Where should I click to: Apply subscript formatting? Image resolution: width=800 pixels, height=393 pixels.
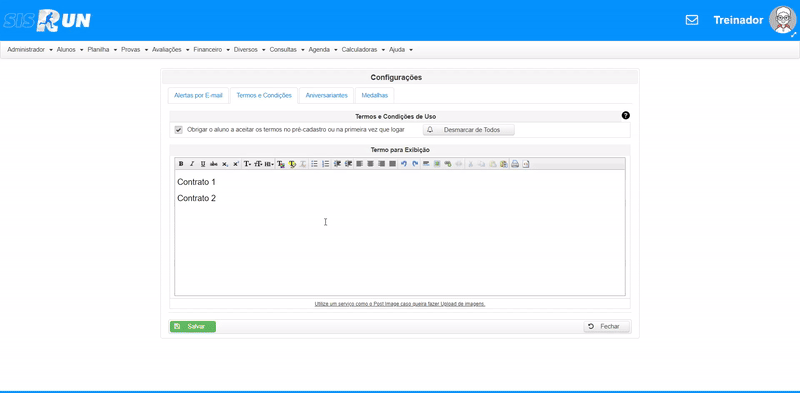224,164
